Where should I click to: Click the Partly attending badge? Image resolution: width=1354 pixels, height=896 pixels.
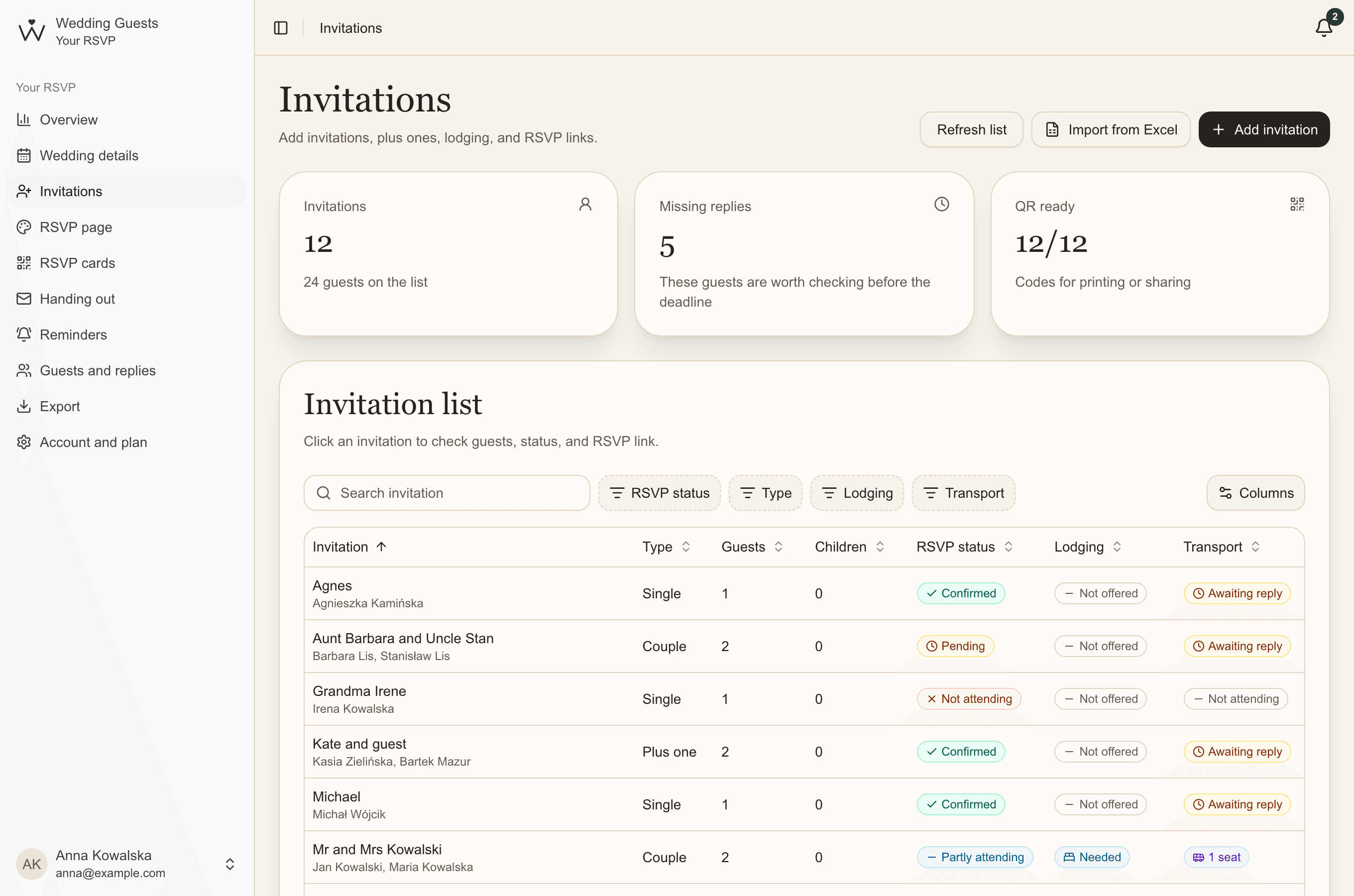pos(975,857)
